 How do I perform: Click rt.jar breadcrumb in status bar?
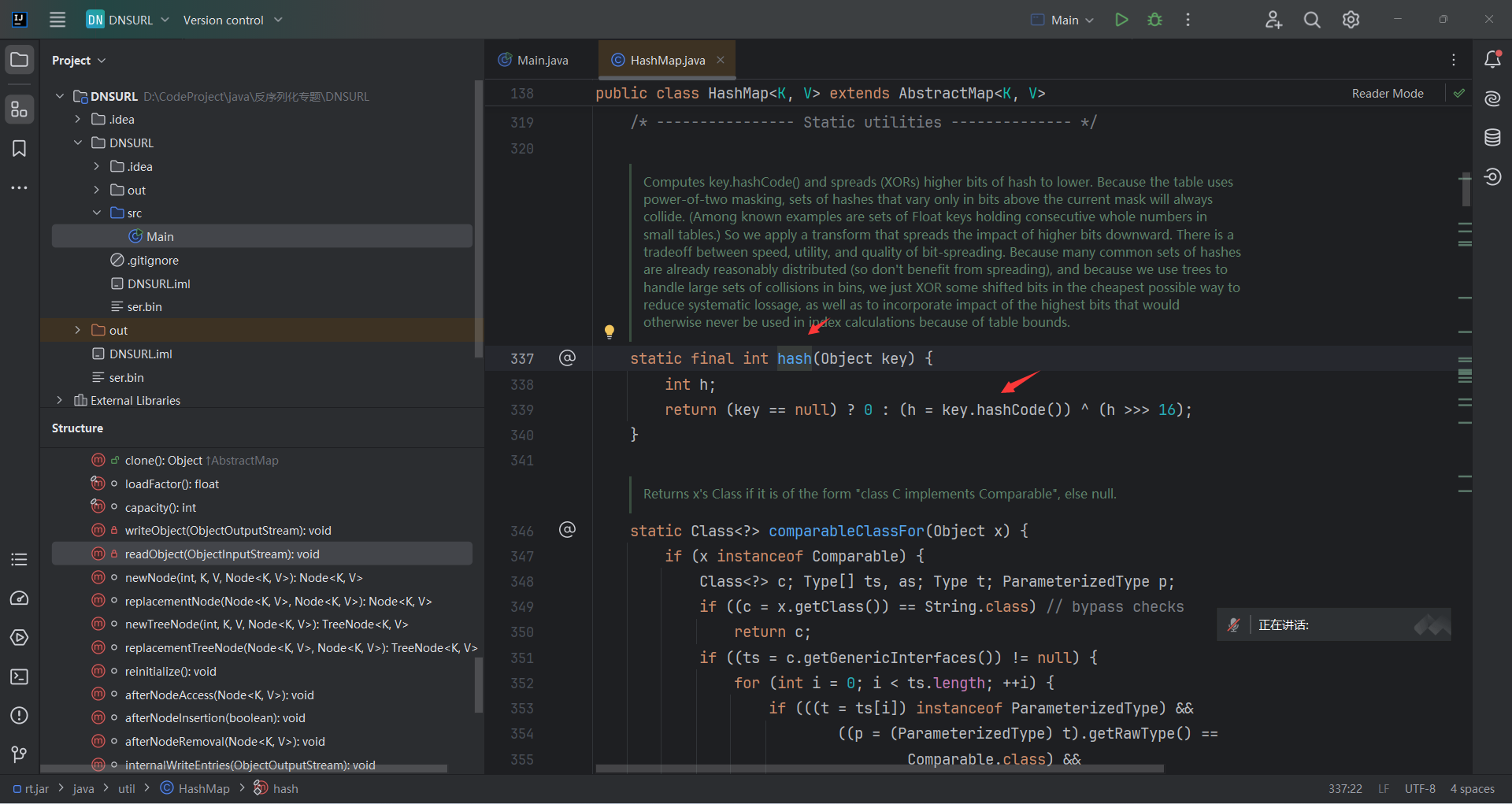click(x=31, y=789)
